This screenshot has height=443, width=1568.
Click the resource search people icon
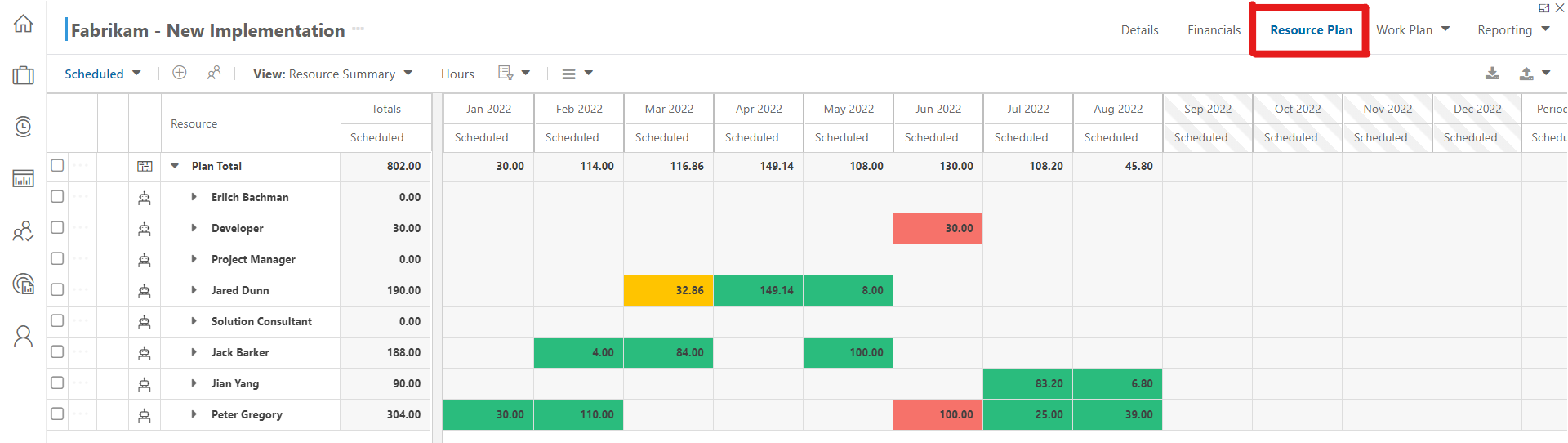click(x=214, y=73)
